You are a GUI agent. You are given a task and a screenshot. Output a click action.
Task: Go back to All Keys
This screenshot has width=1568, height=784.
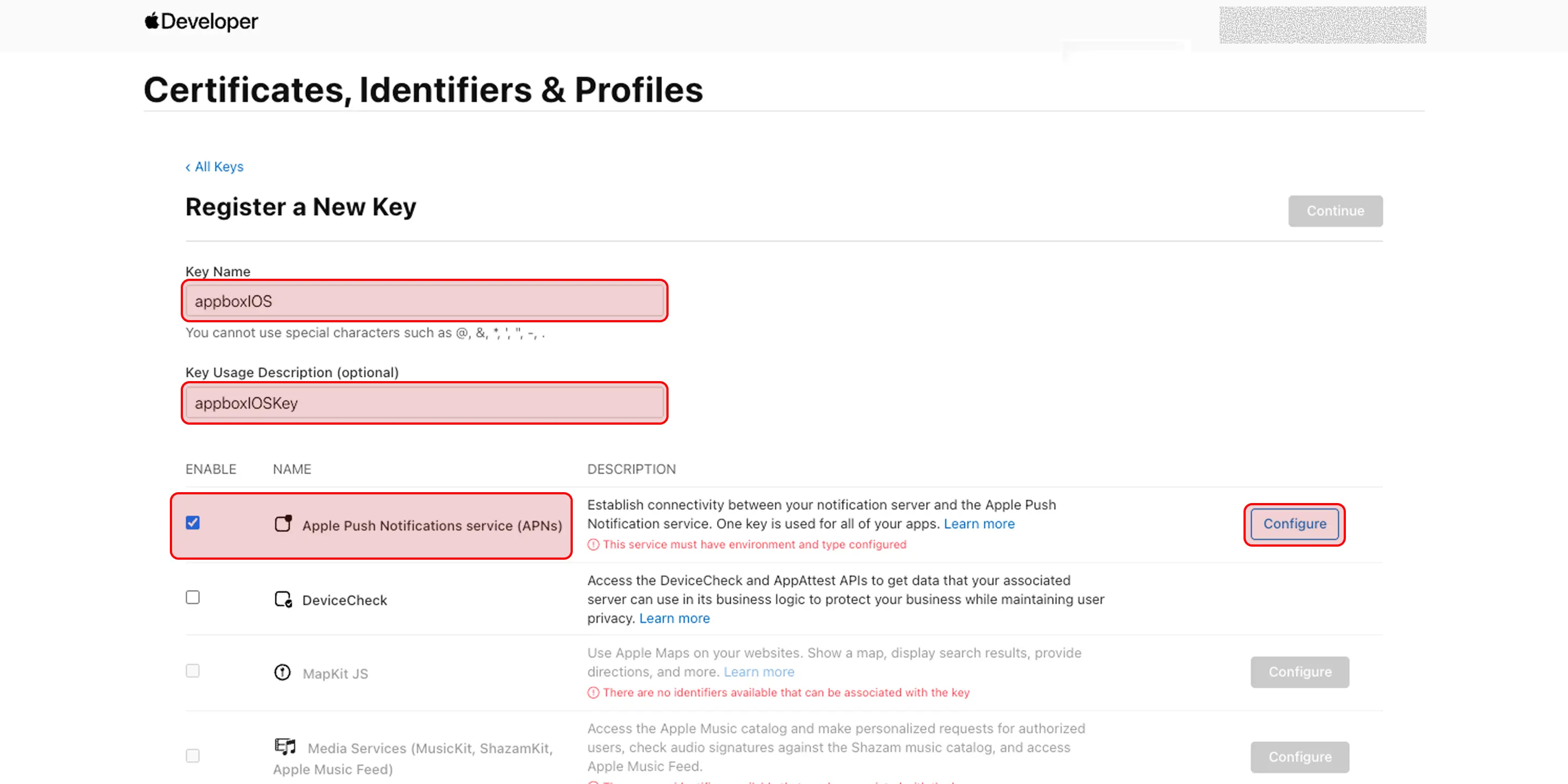click(x=215, y=167)
